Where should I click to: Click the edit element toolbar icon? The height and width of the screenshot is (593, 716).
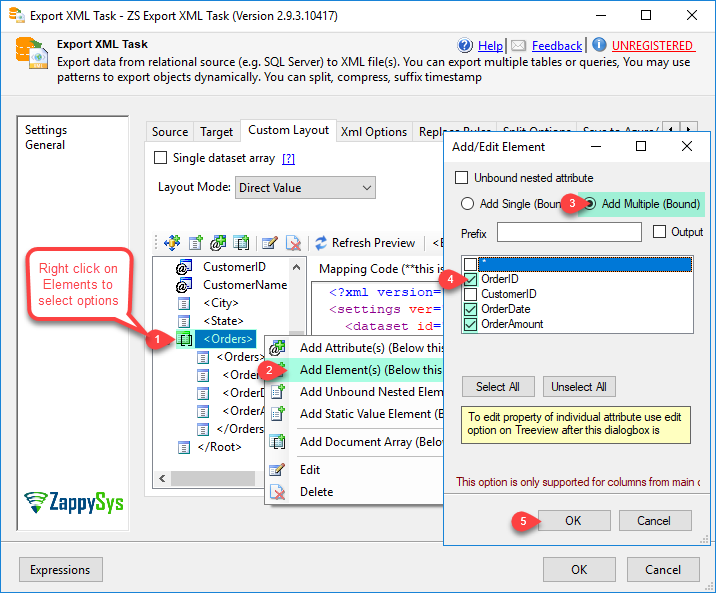270,243
